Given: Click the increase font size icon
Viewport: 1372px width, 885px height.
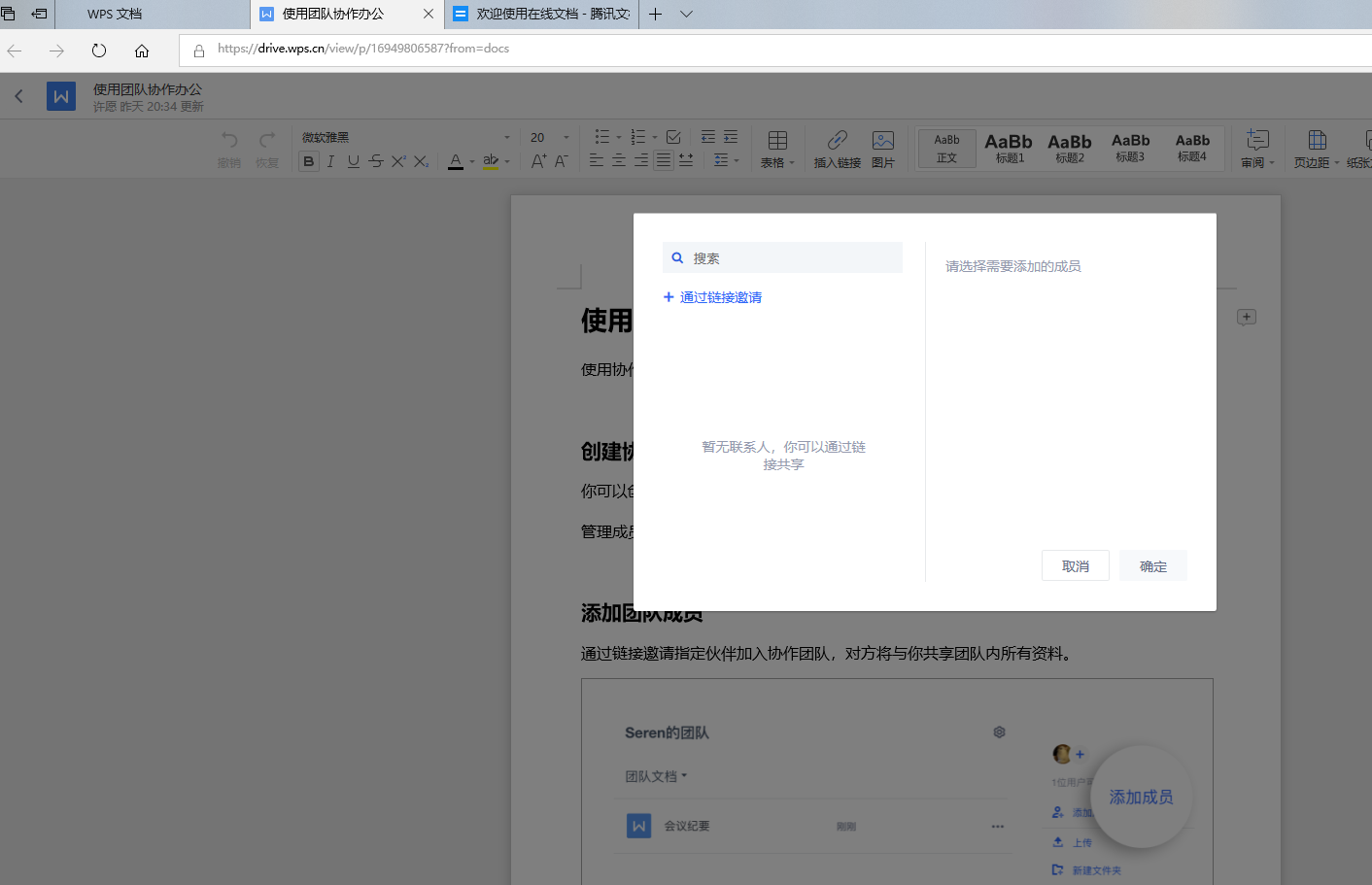Looking at the screenshot, I should (538, 161).
